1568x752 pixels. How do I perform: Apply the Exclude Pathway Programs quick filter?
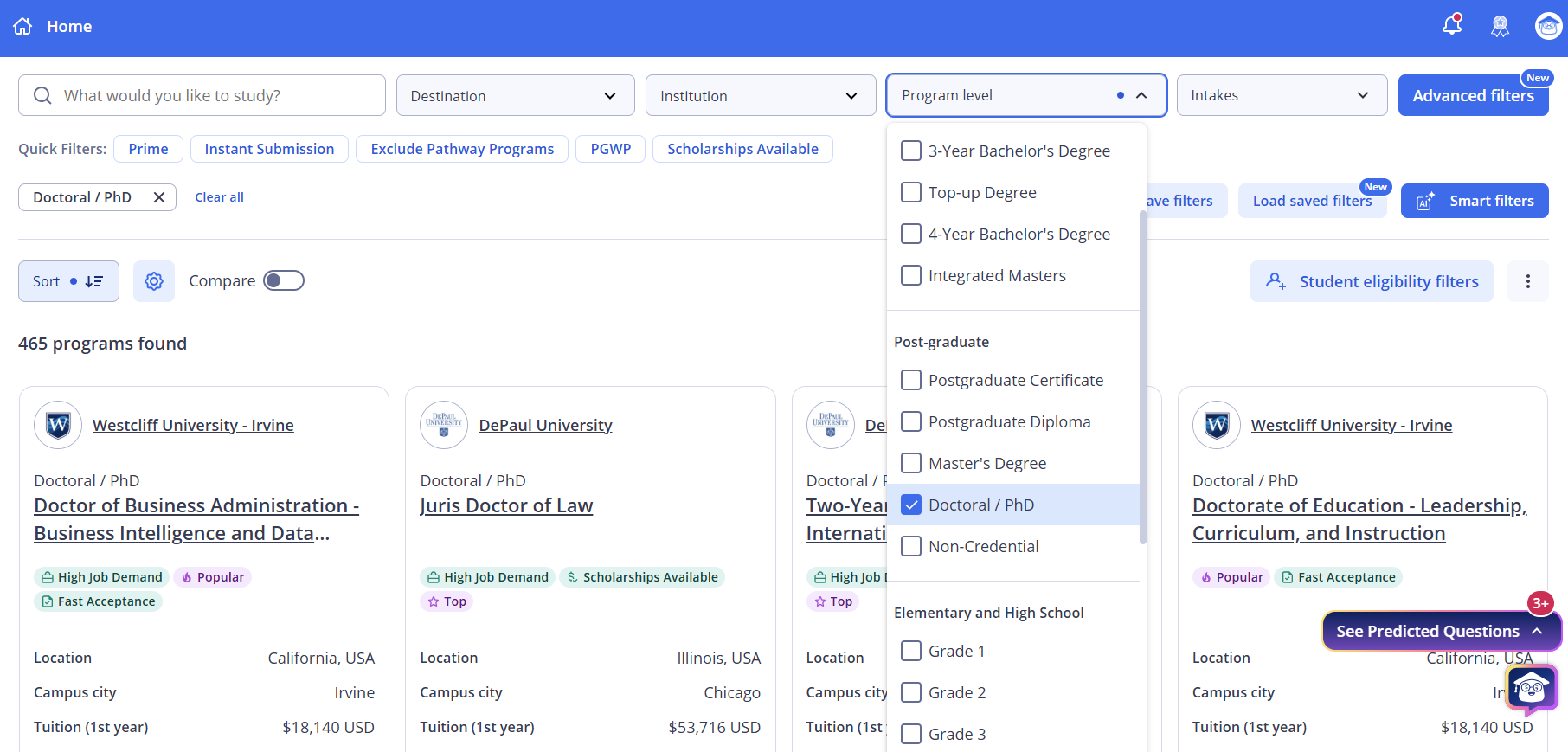pos(462,149)
